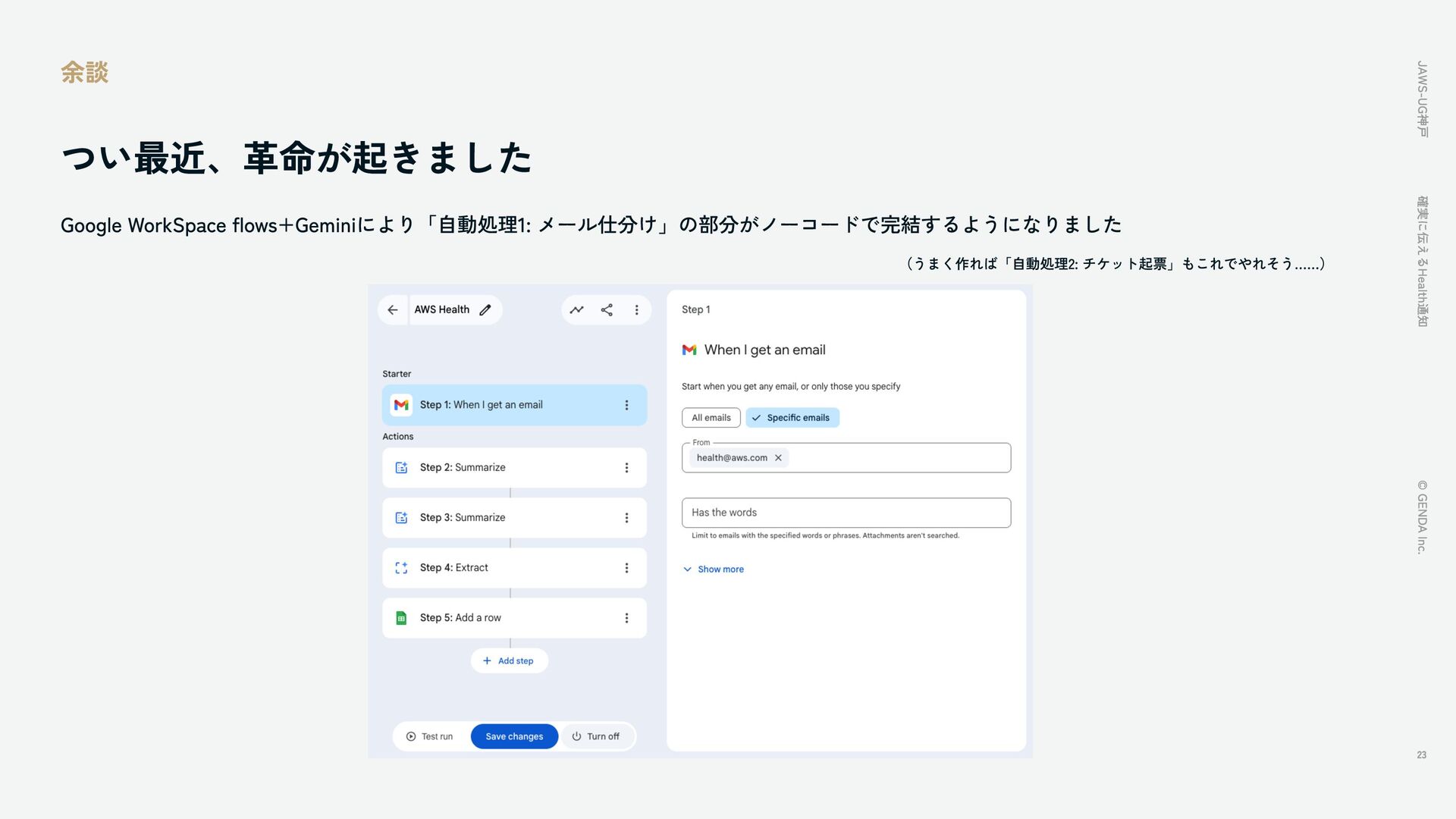Screen dimensions: 1456x819
Task: Click the Add step button
Action: point(509,661)
